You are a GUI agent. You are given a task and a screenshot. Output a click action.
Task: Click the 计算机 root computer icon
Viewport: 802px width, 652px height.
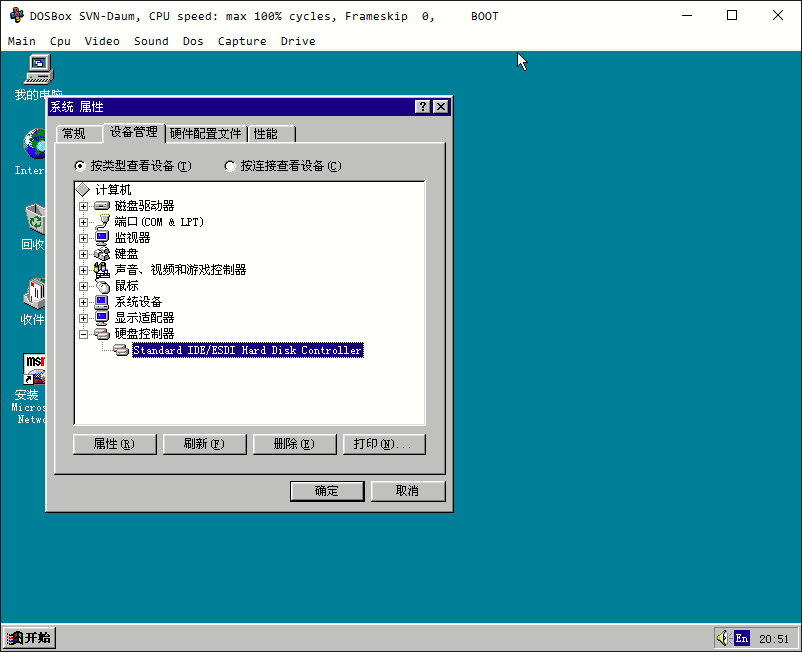[82, 190]
